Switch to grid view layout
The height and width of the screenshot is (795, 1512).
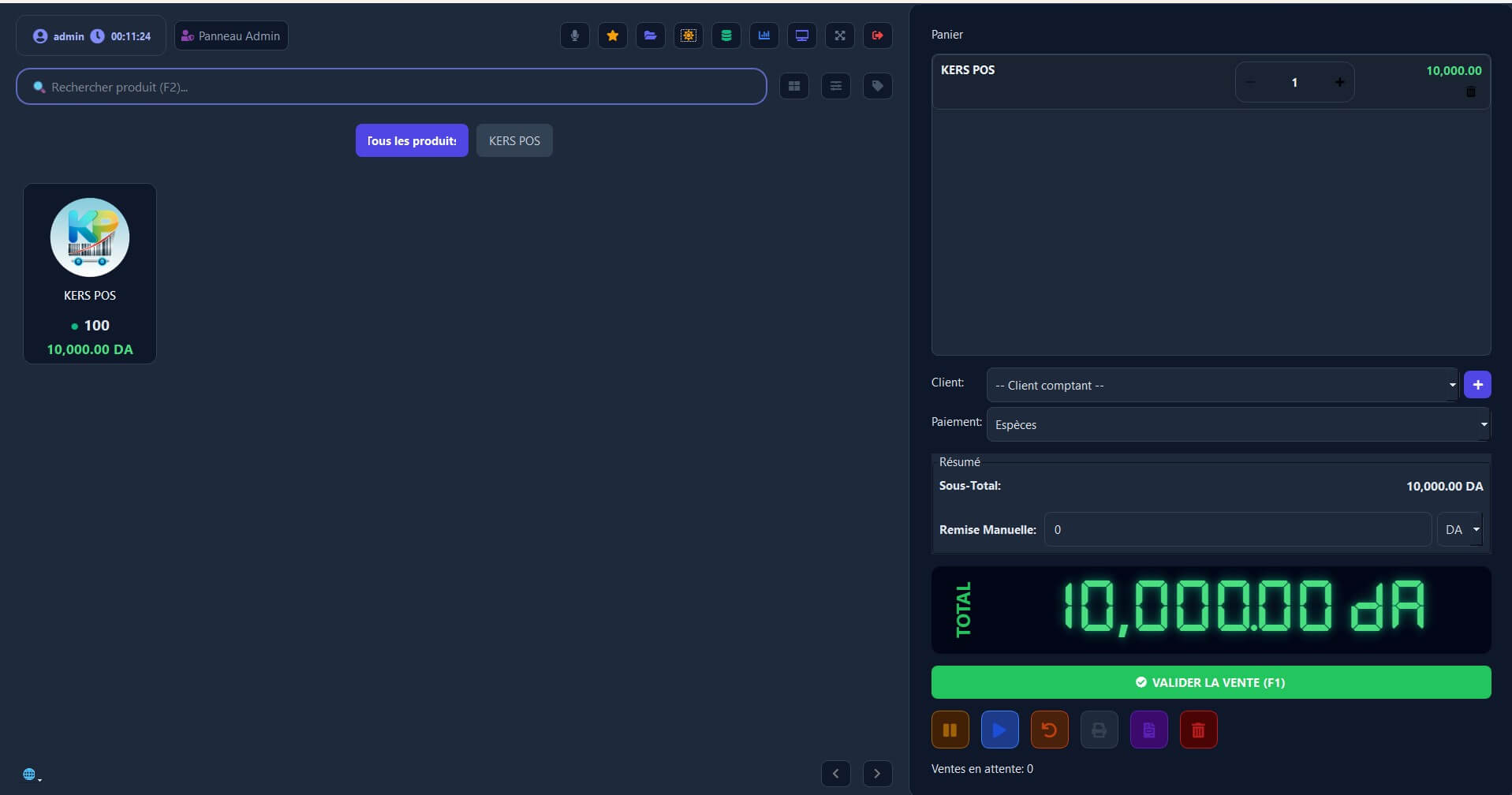pyautogui.click(x=793, y=86)
